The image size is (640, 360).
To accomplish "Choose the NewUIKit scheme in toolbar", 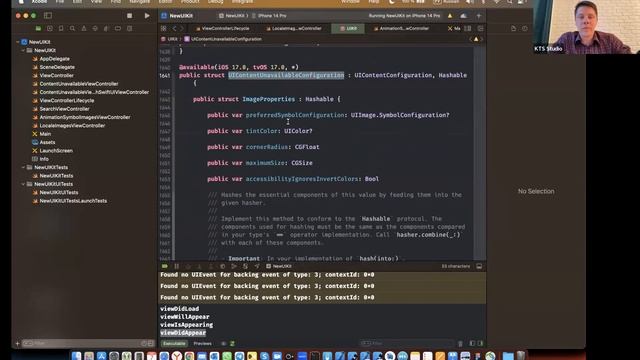I will 232,16.
